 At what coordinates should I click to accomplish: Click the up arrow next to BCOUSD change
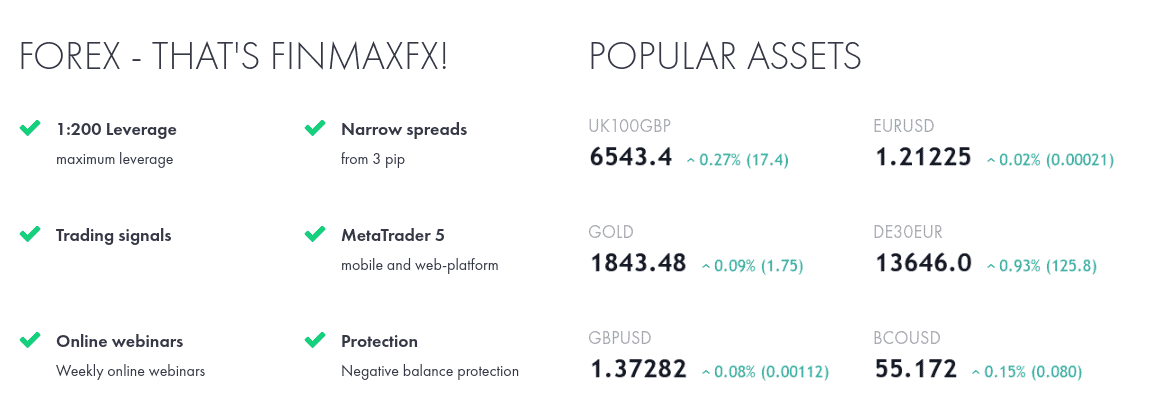click(x=976, y=372)
